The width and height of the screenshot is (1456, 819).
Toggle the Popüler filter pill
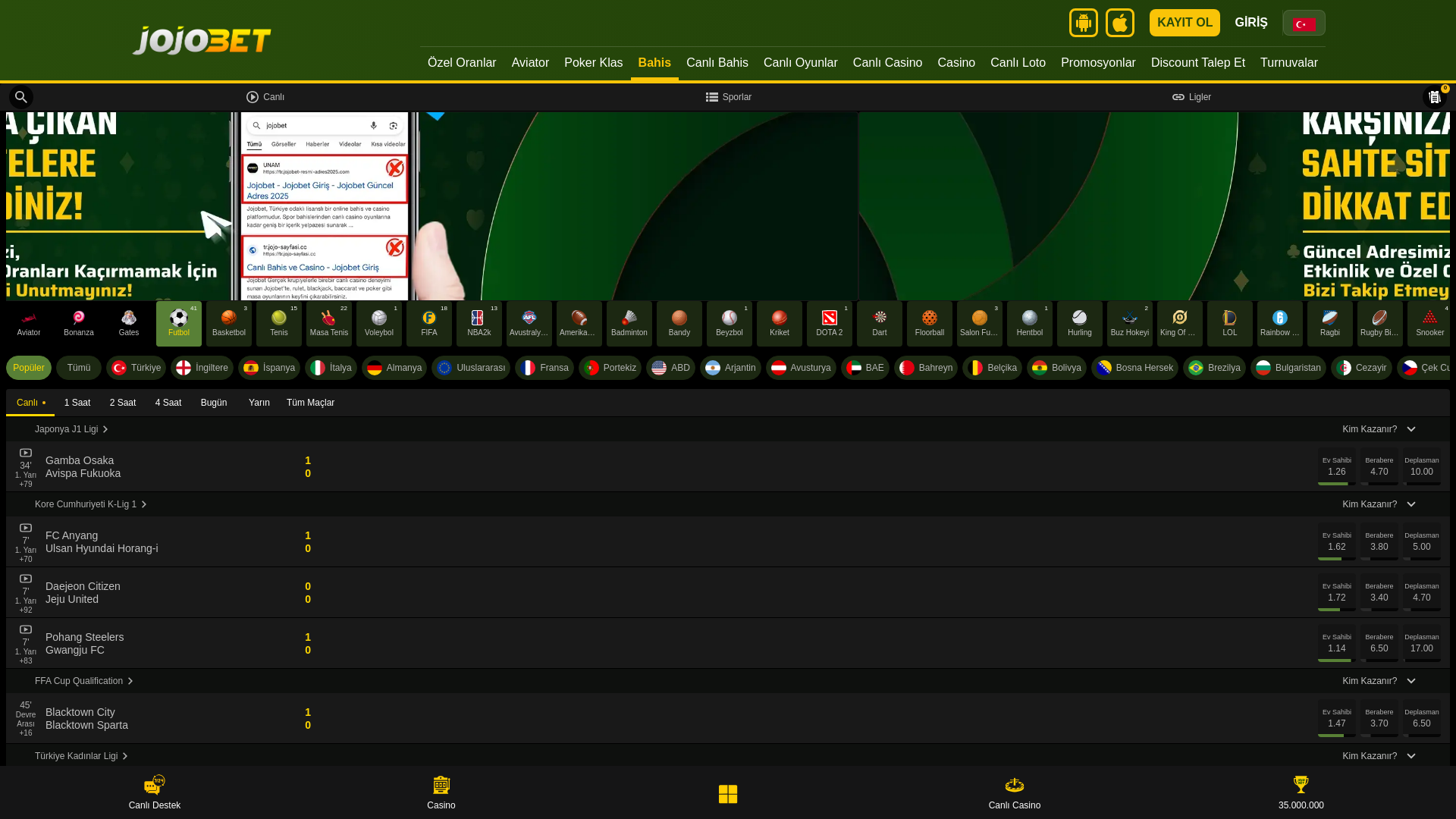[29, 368]
